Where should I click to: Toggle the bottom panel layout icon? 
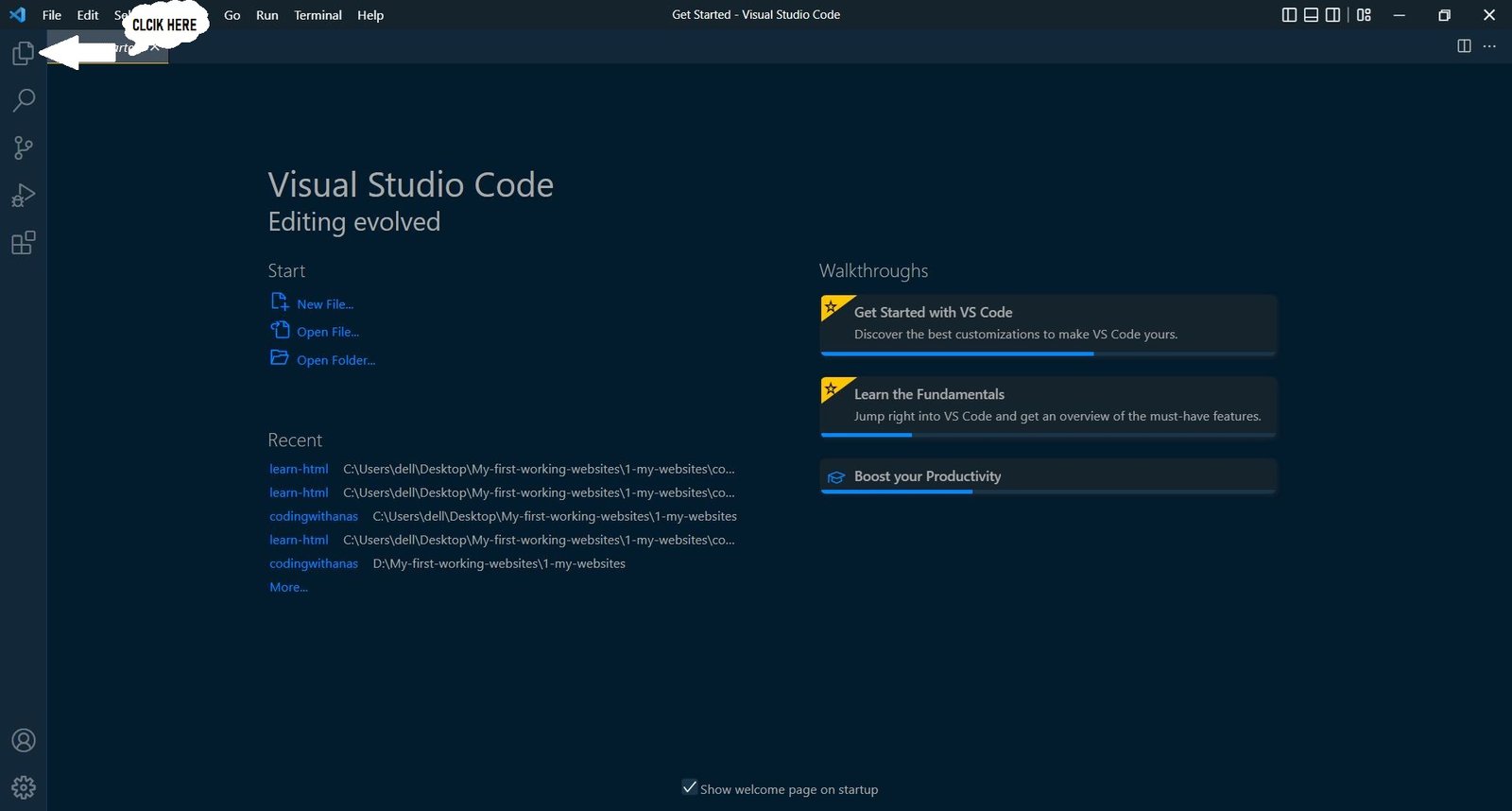[x=1311, y=15]
